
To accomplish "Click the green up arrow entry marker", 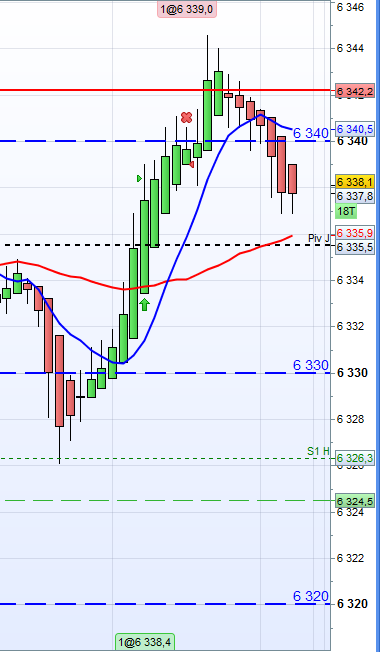I will click(x=144, y=304).
